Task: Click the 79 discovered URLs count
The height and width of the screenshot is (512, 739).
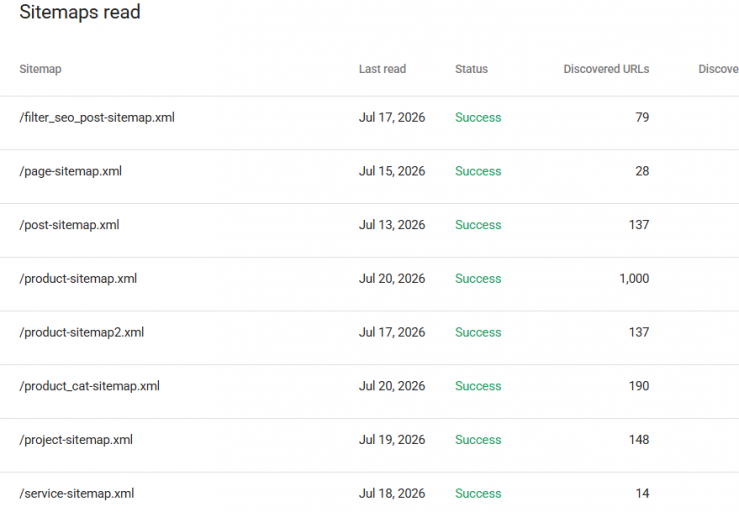Action: coord(642,117)
